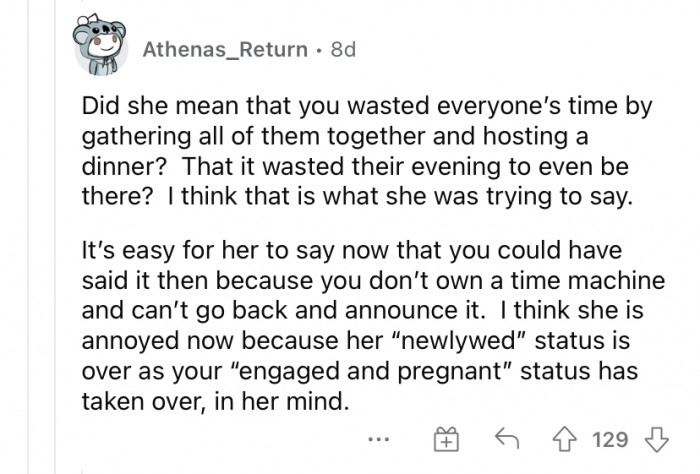Screen dimensions: 700x474
Task: Downvote the Athenas_Return comment
Action: pos(655,439)
